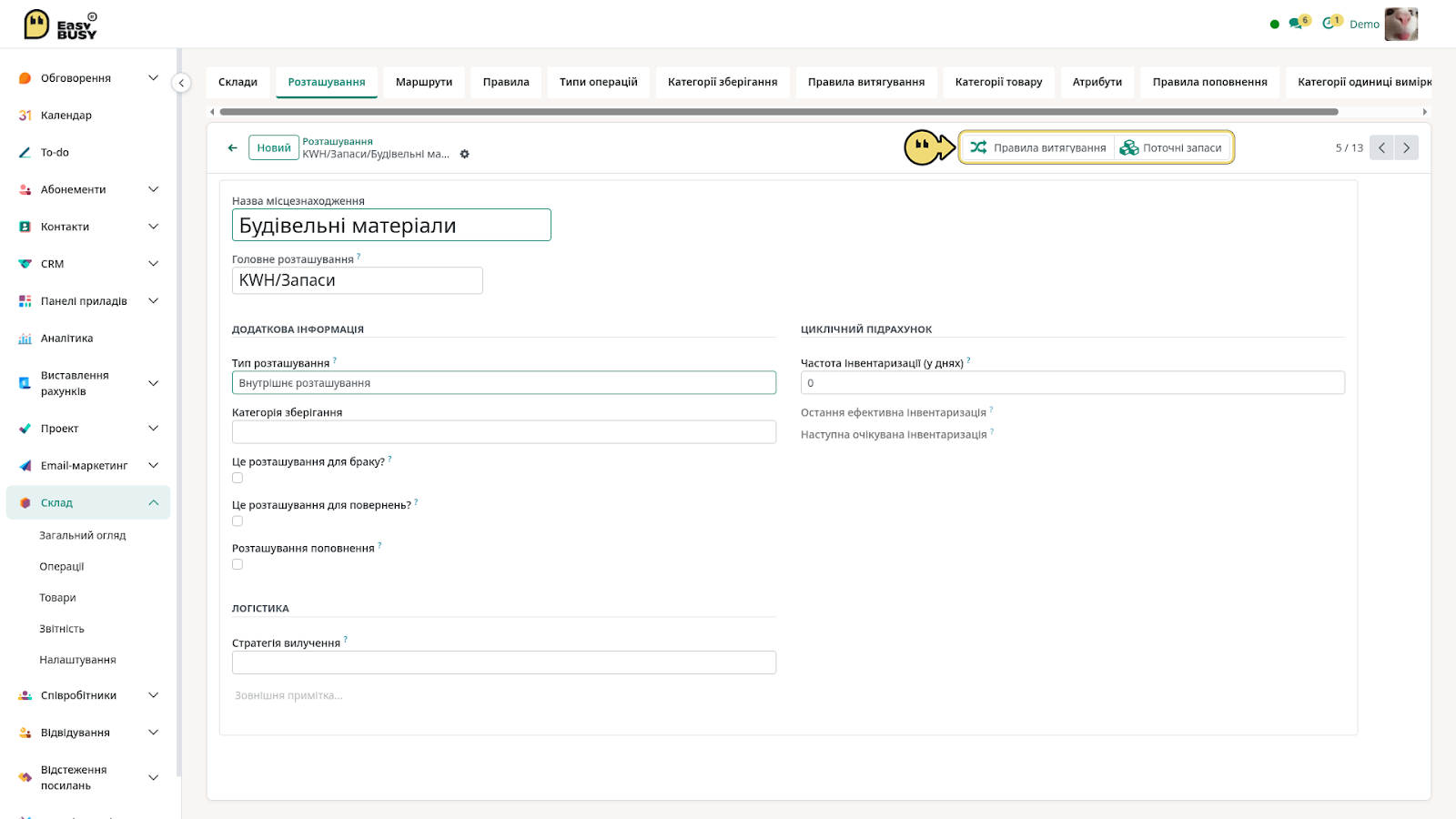Switch to the Правила tab
The width and height of the screenshot is (1456, 819).
(506, 82)
